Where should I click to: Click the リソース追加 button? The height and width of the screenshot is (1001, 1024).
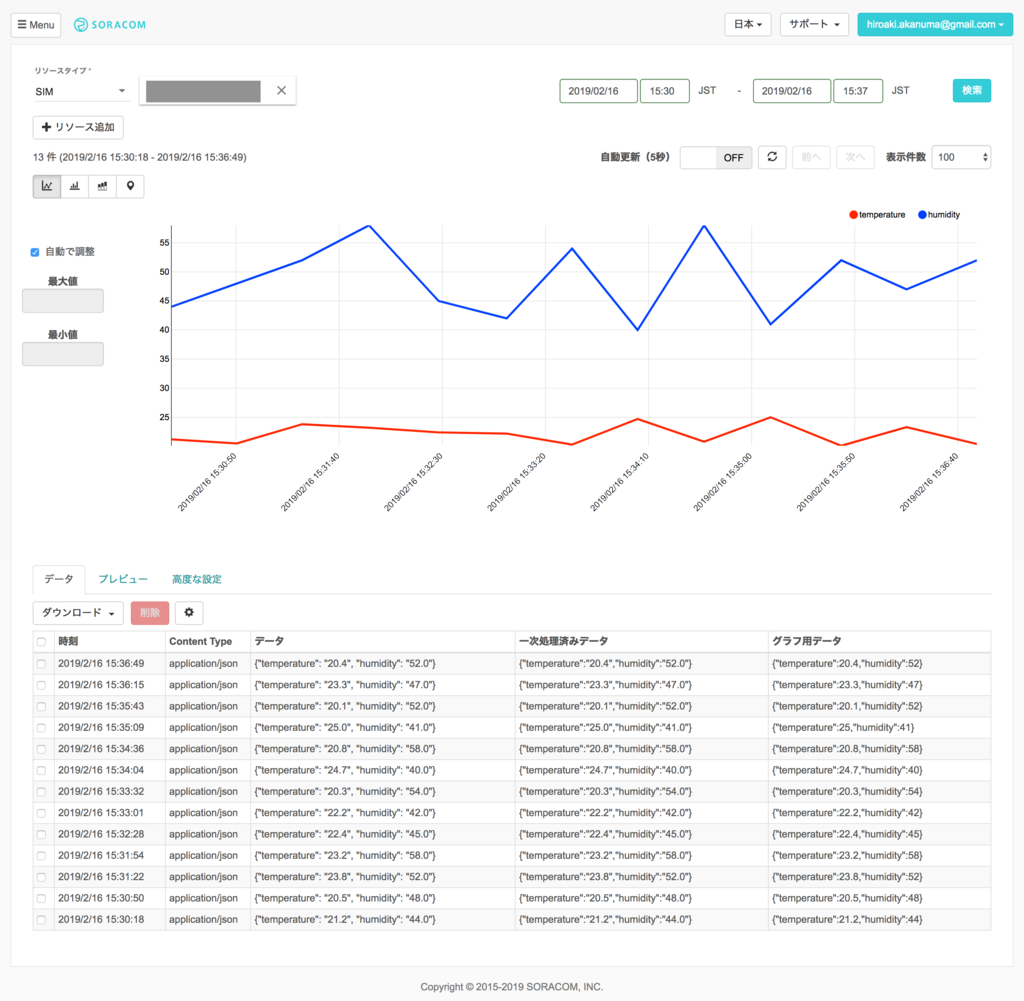click(x=78, y=127)
